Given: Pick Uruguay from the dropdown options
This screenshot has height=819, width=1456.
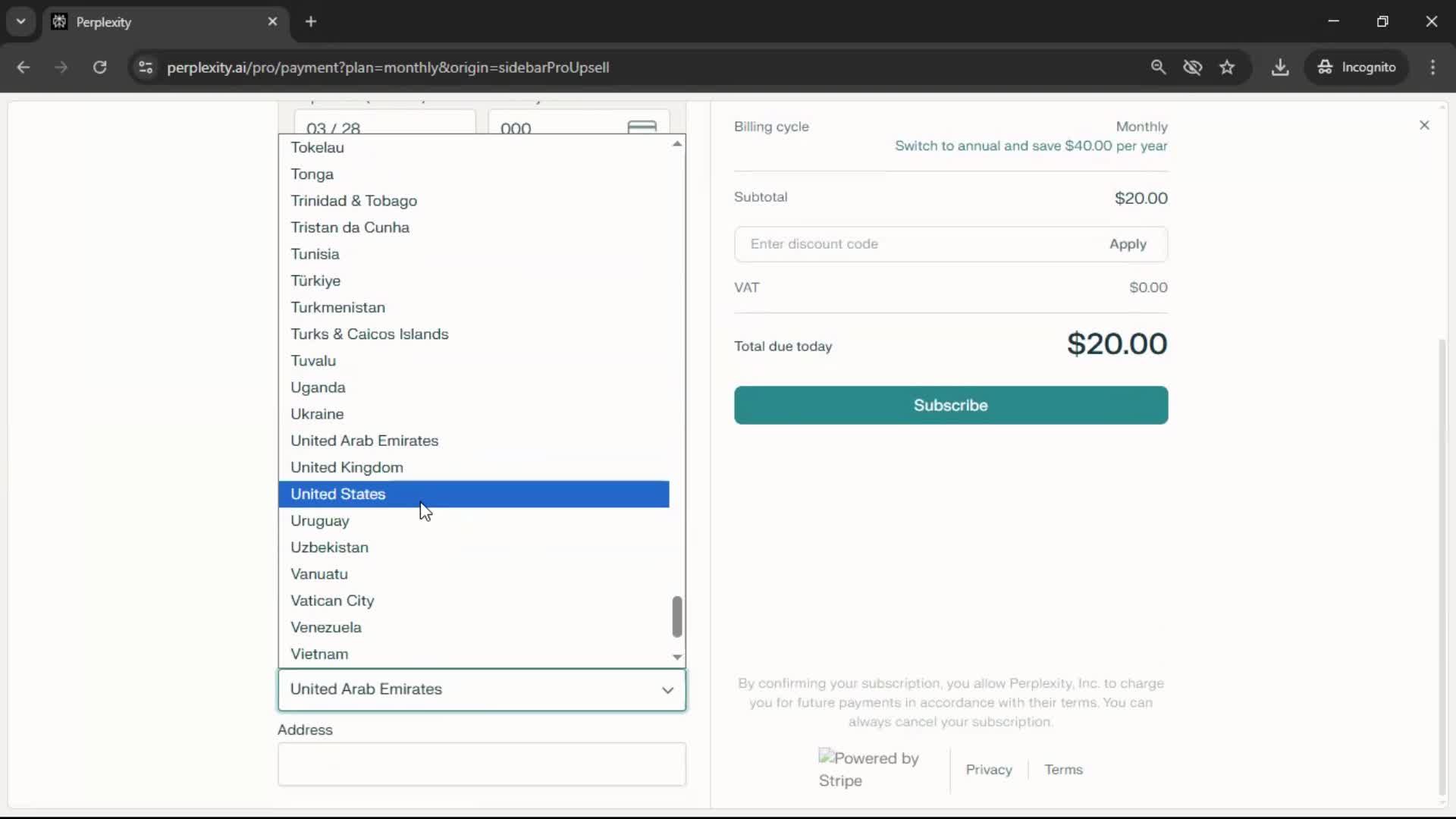Looking at the screenshot, I should point(320,521).
